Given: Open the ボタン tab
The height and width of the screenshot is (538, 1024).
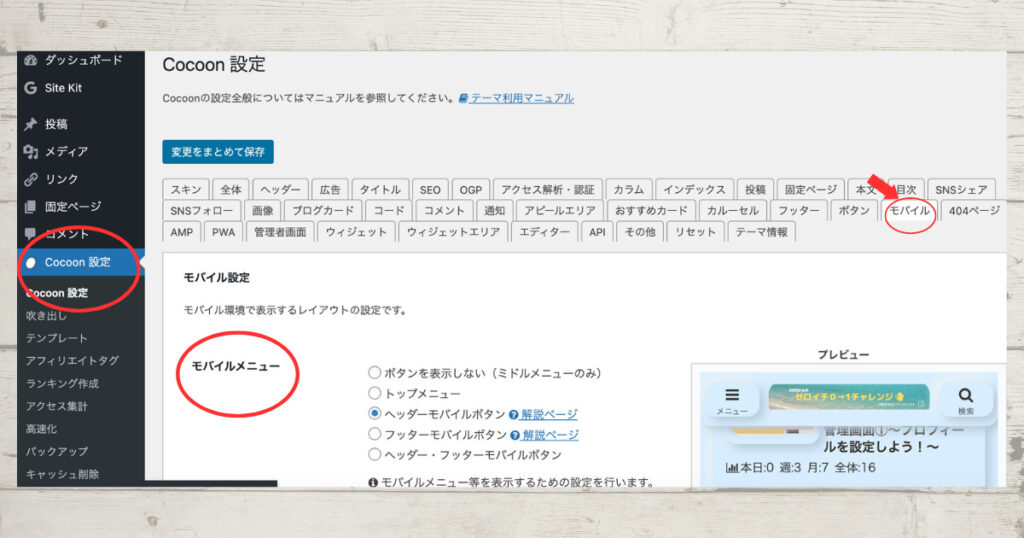Looking at the screenshot, I should pyautogui.click(x=854, y=210).
